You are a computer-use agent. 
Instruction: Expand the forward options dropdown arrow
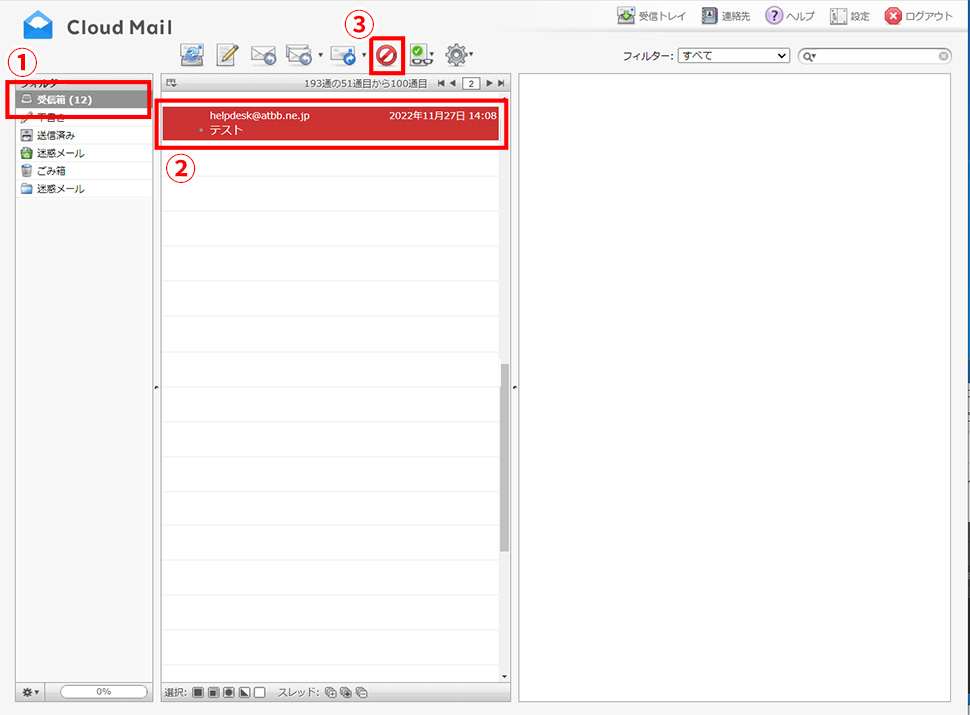tap(364, 55)
